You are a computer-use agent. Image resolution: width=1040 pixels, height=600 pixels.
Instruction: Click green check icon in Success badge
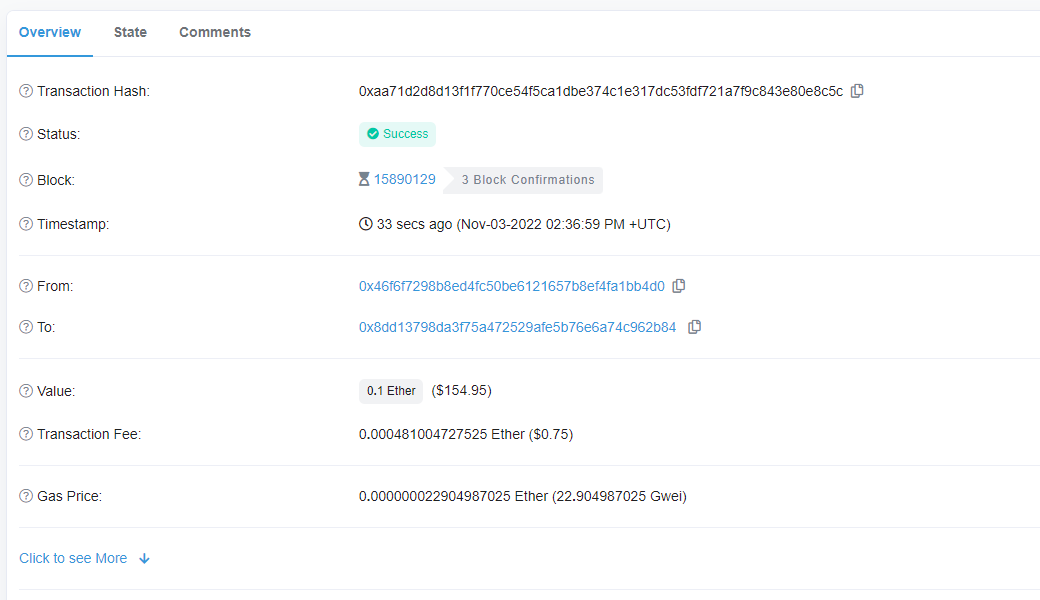coord(373,134)
